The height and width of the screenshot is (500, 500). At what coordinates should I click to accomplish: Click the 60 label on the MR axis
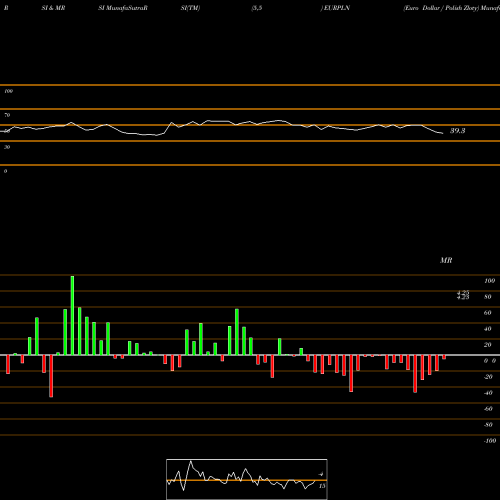488,313
